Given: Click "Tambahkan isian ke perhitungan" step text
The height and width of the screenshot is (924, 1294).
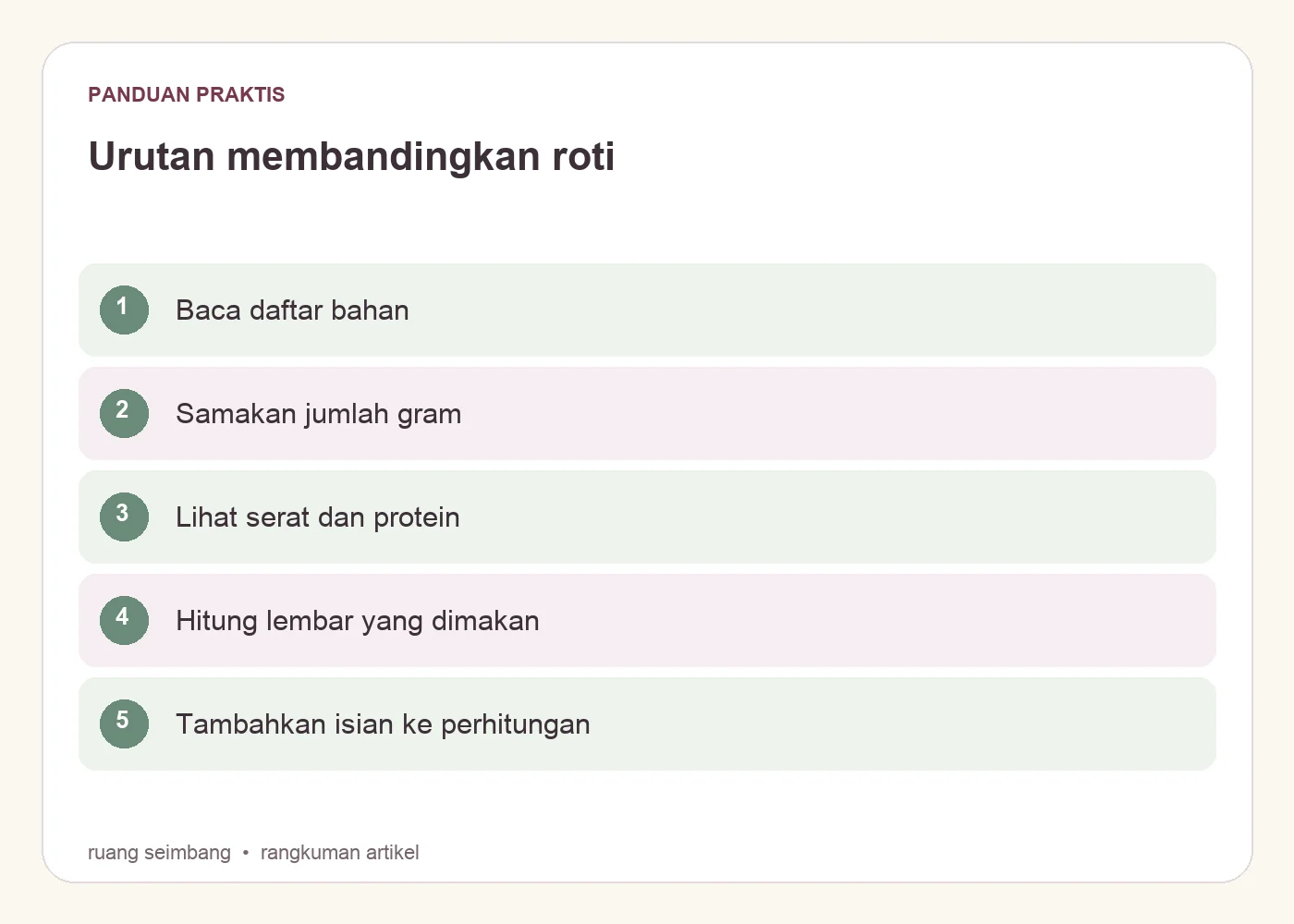Looking at the screenshot, I should click(x=383, y=724).
